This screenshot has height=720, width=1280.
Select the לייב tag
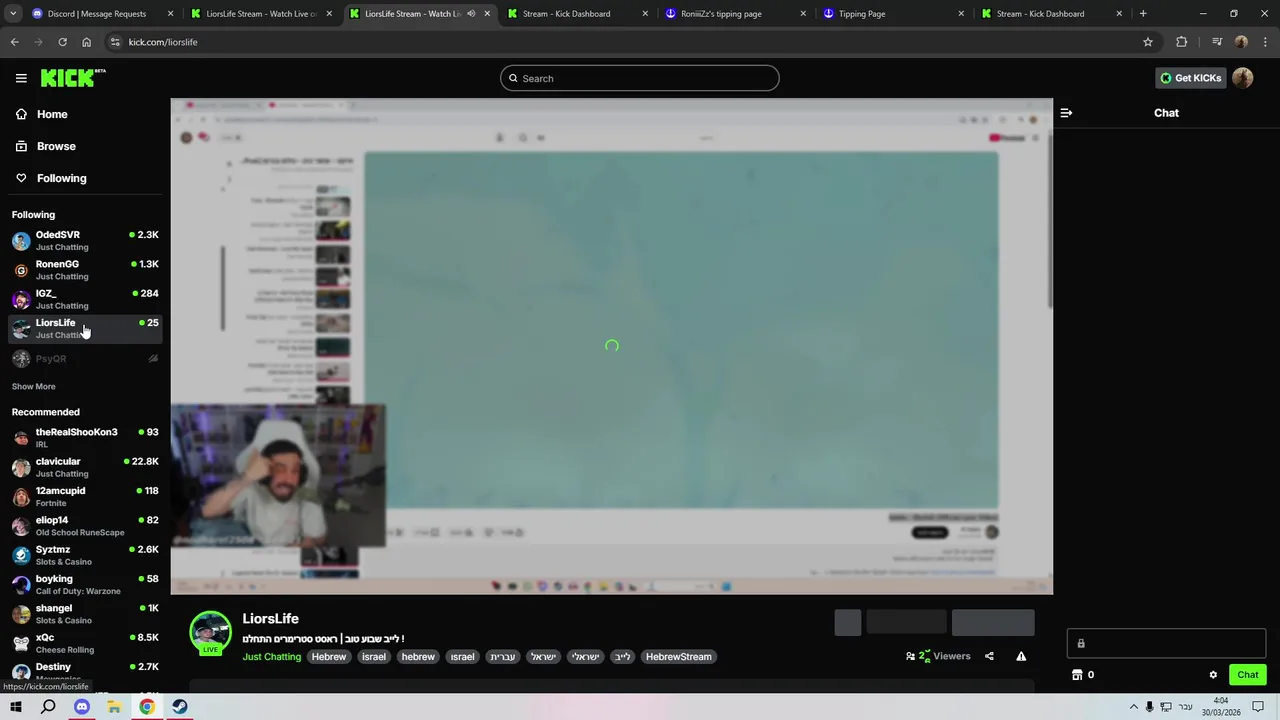[622, 657]
